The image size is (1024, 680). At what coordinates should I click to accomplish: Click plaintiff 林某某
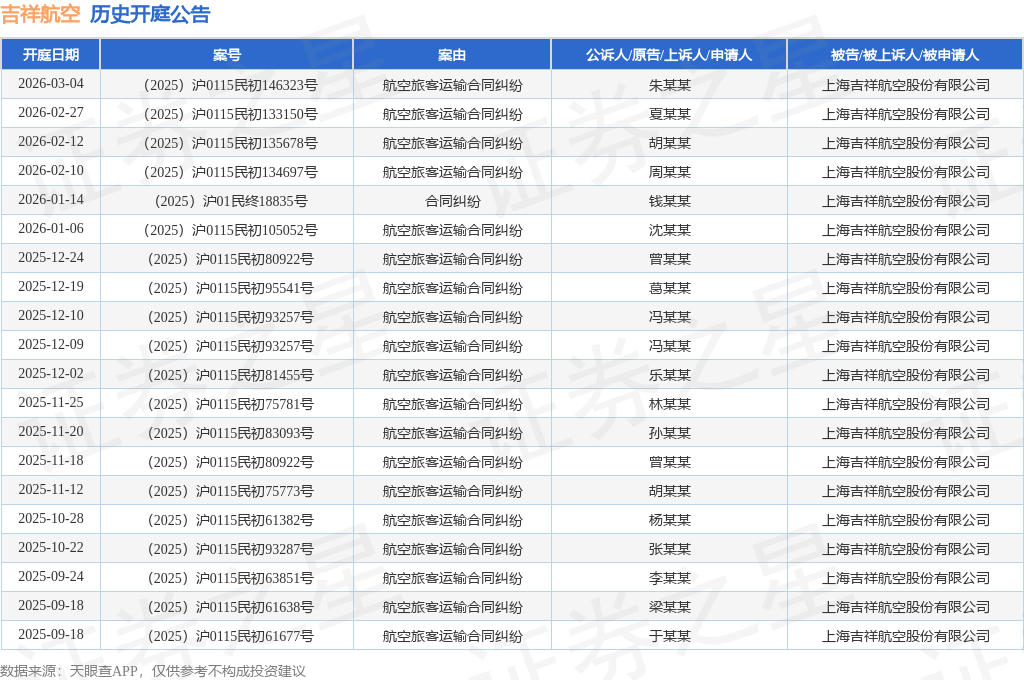(x=669, y=404)
